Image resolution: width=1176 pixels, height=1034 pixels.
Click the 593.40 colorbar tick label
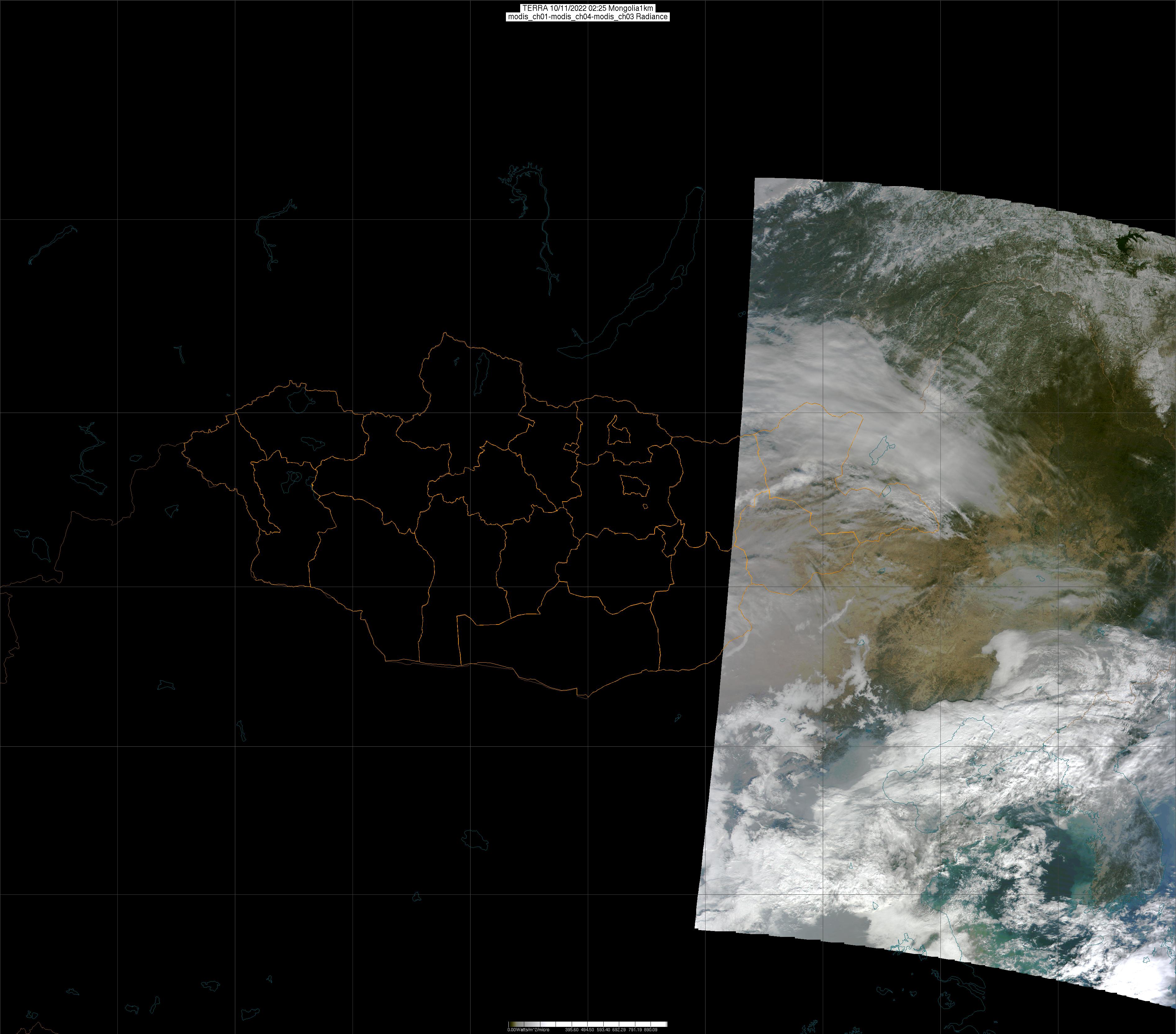point(604,1029)
